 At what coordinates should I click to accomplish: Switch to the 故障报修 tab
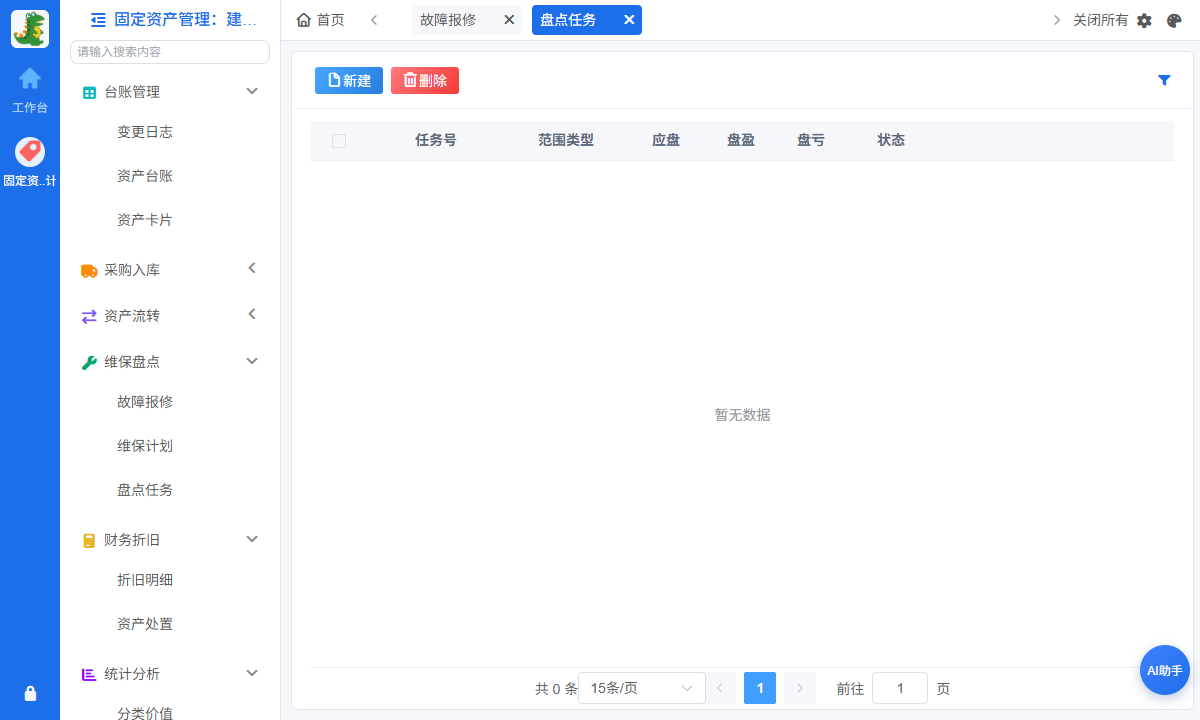click(448, 20)
